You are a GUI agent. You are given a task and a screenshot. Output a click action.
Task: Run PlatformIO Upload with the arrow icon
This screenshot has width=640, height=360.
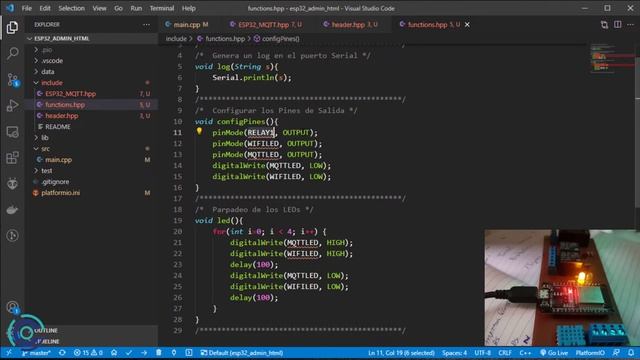pos(144,353)
